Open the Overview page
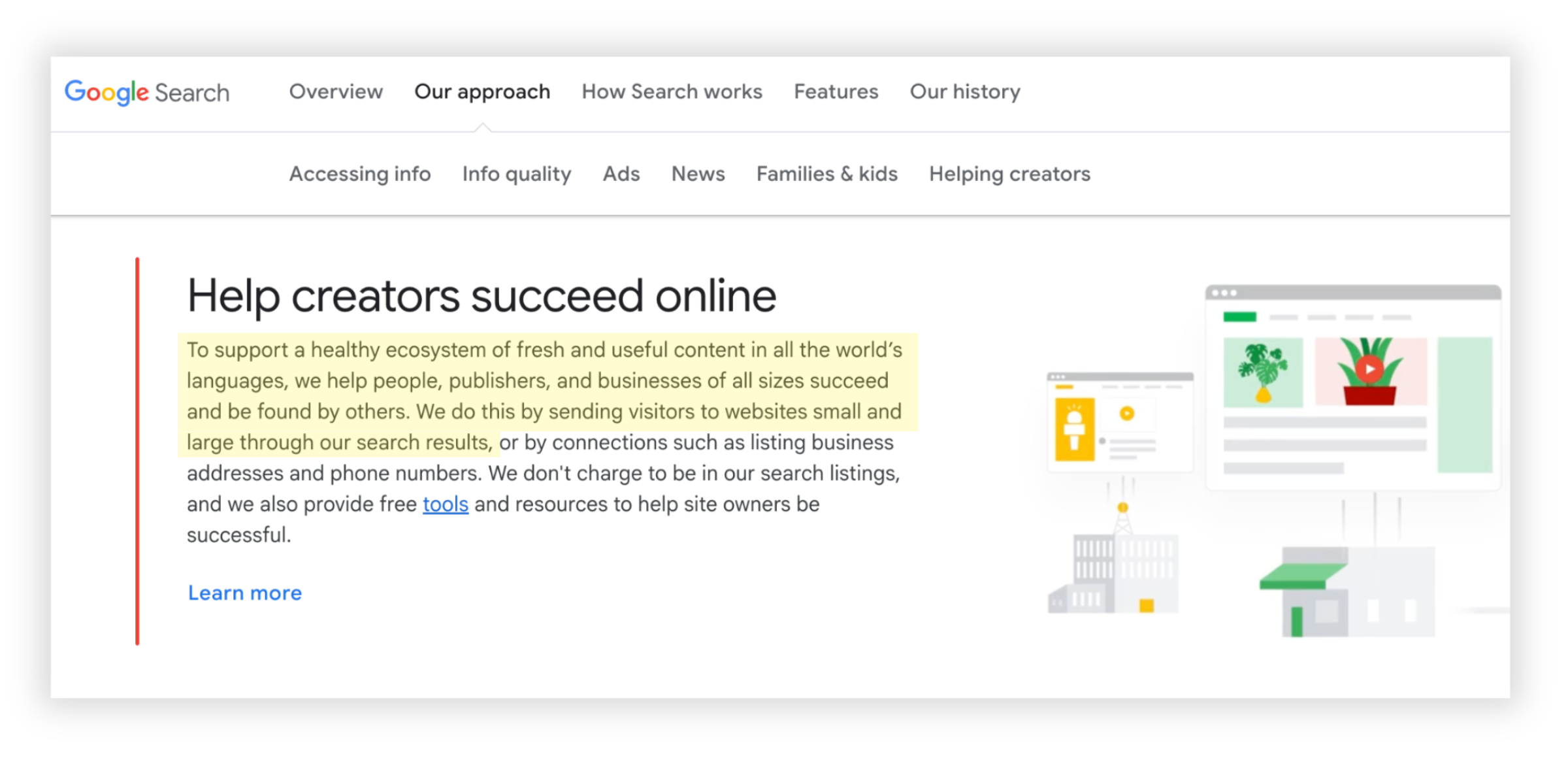Viewport: 1568px width, 760px height. pyautogui.click(x=335, y=92)
